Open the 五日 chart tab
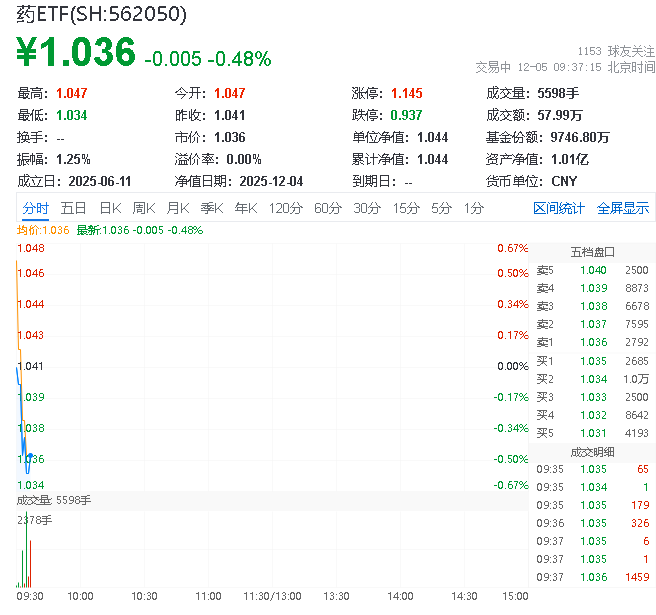The image size is (656, 615). pos(73,208)
